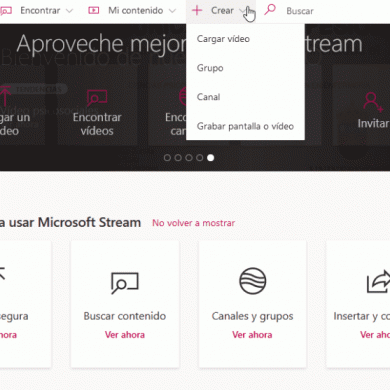
Task: Click the Canales y grupos wave icon
Action: tap(253, 281)
